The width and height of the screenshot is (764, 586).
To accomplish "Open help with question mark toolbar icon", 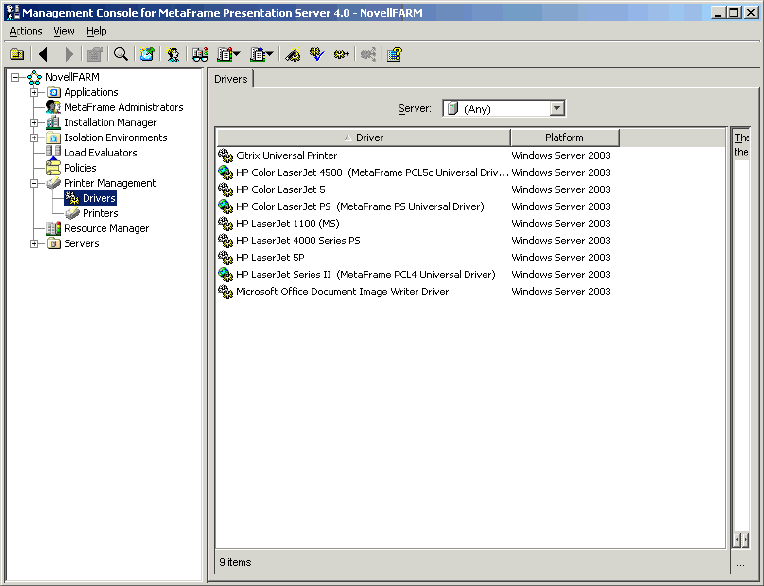I will coord(394,54).
